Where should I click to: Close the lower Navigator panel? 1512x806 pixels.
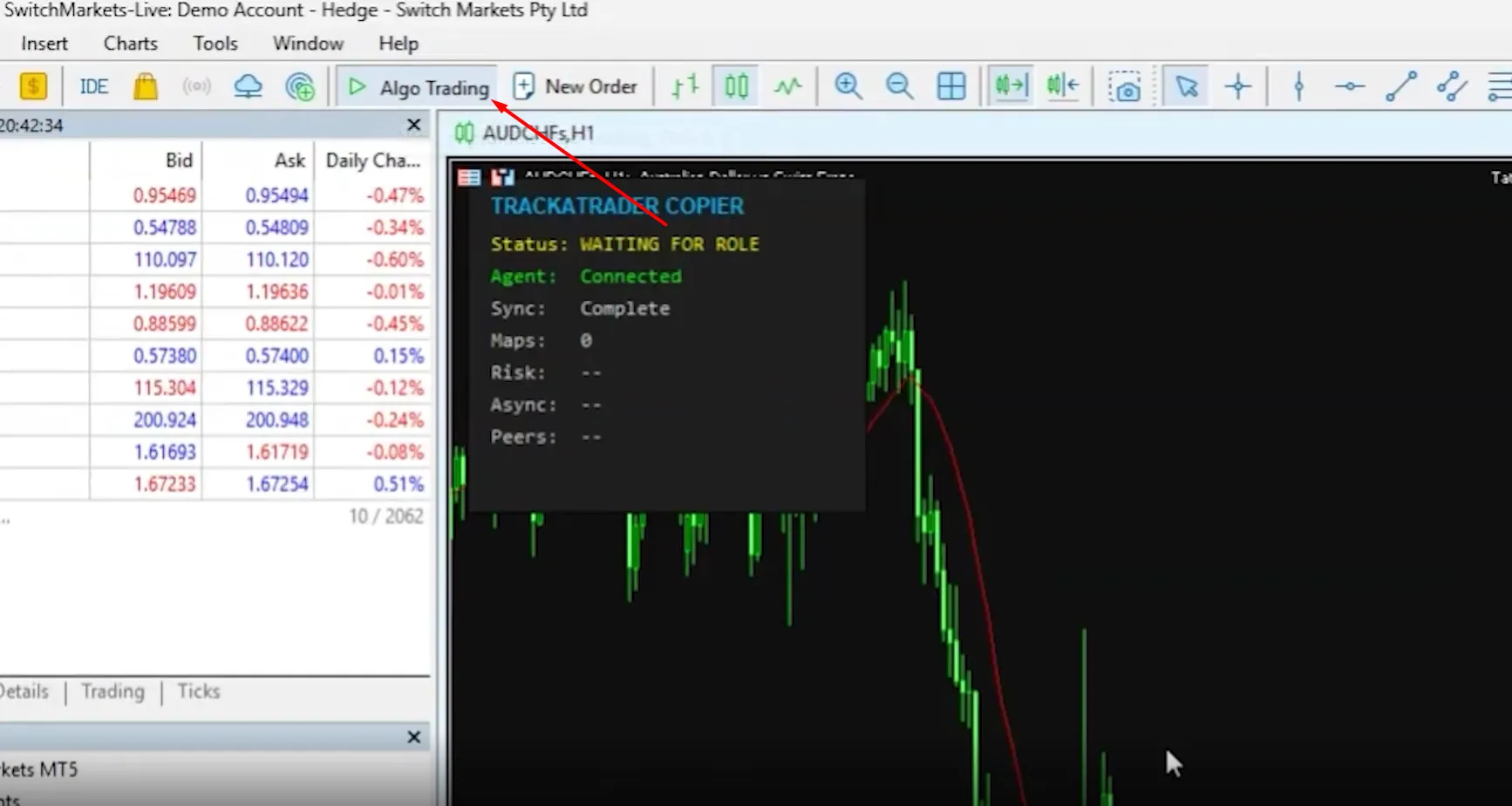(414, 738)
